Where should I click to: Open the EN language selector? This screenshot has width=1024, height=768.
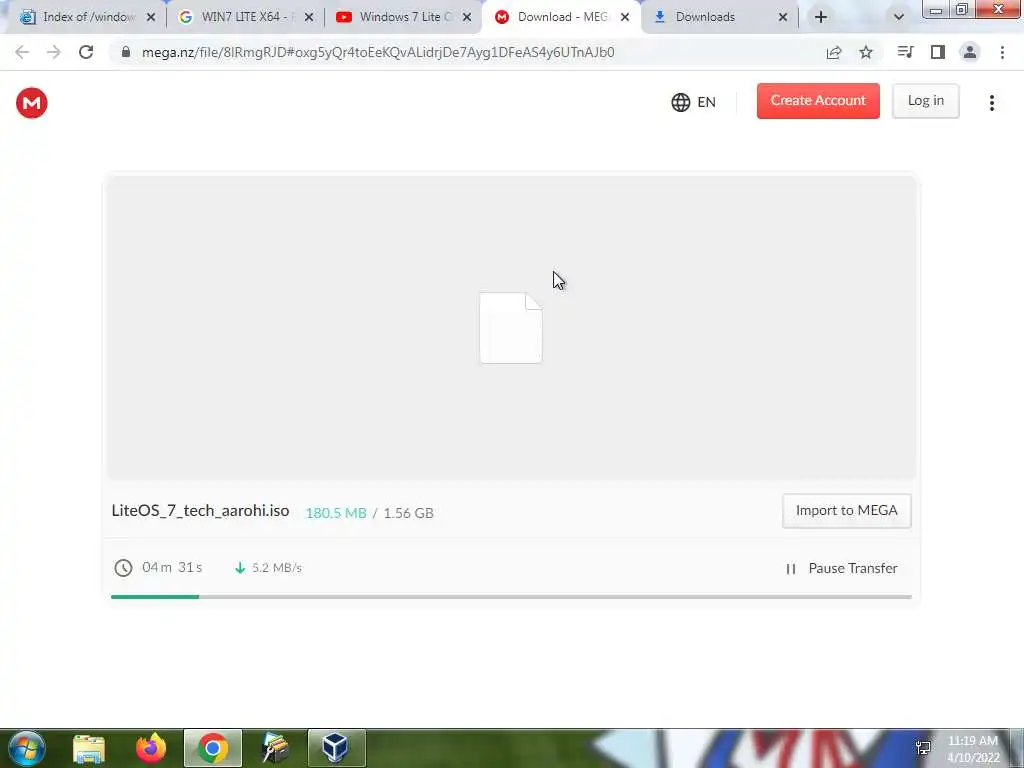click(x=694, y=102)
